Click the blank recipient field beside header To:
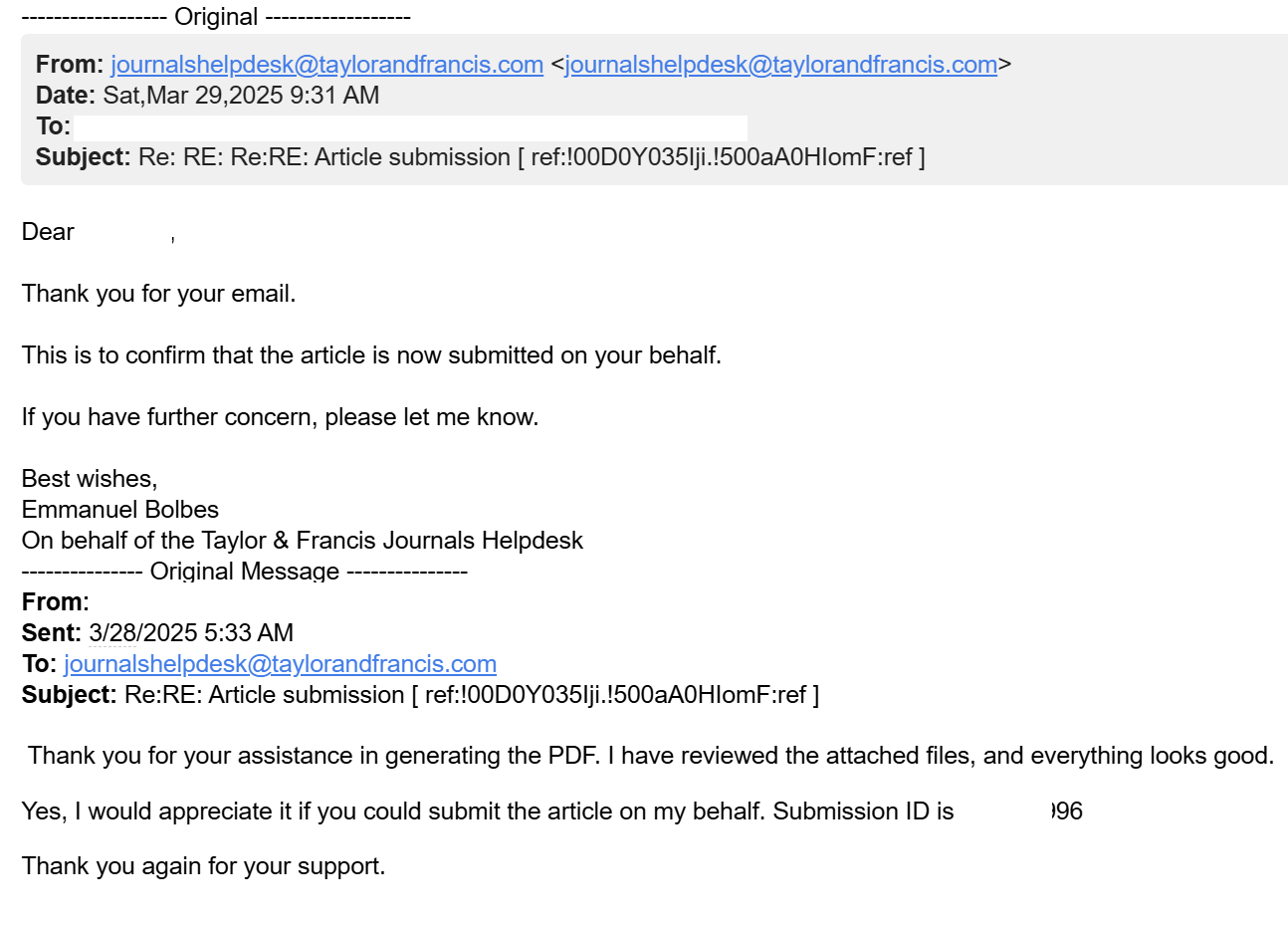Viewport: 1288px width, 927px height. [410, 126]
